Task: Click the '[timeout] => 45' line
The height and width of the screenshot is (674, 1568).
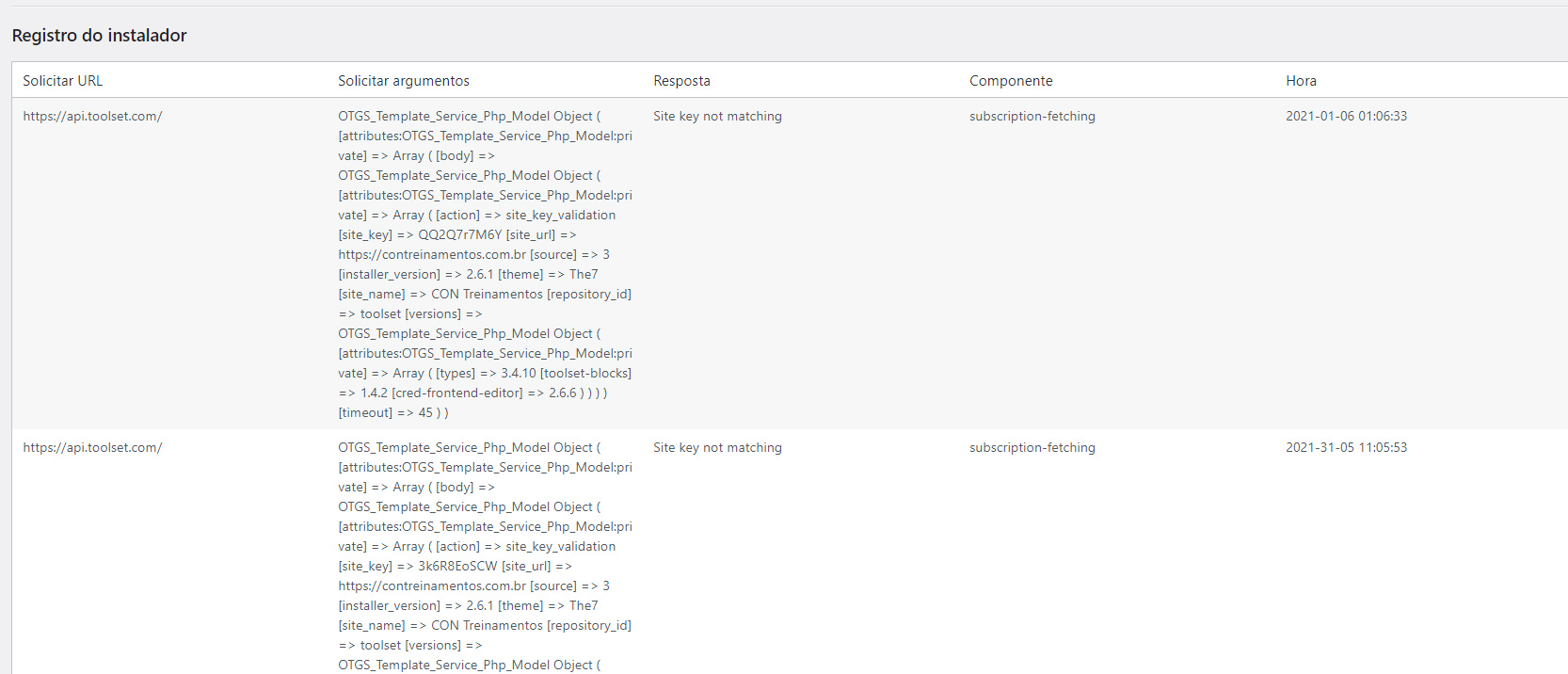Action: (393, 413)
